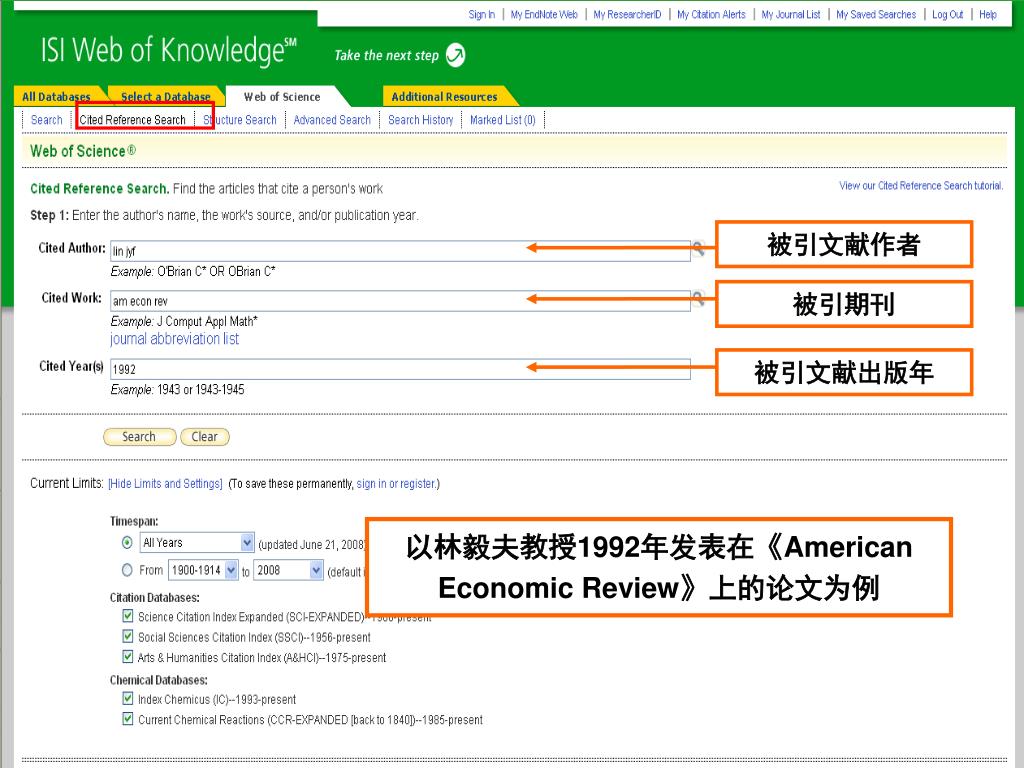
Task: Open the Advanced Search sub-tab
Action: pos(332,120)
